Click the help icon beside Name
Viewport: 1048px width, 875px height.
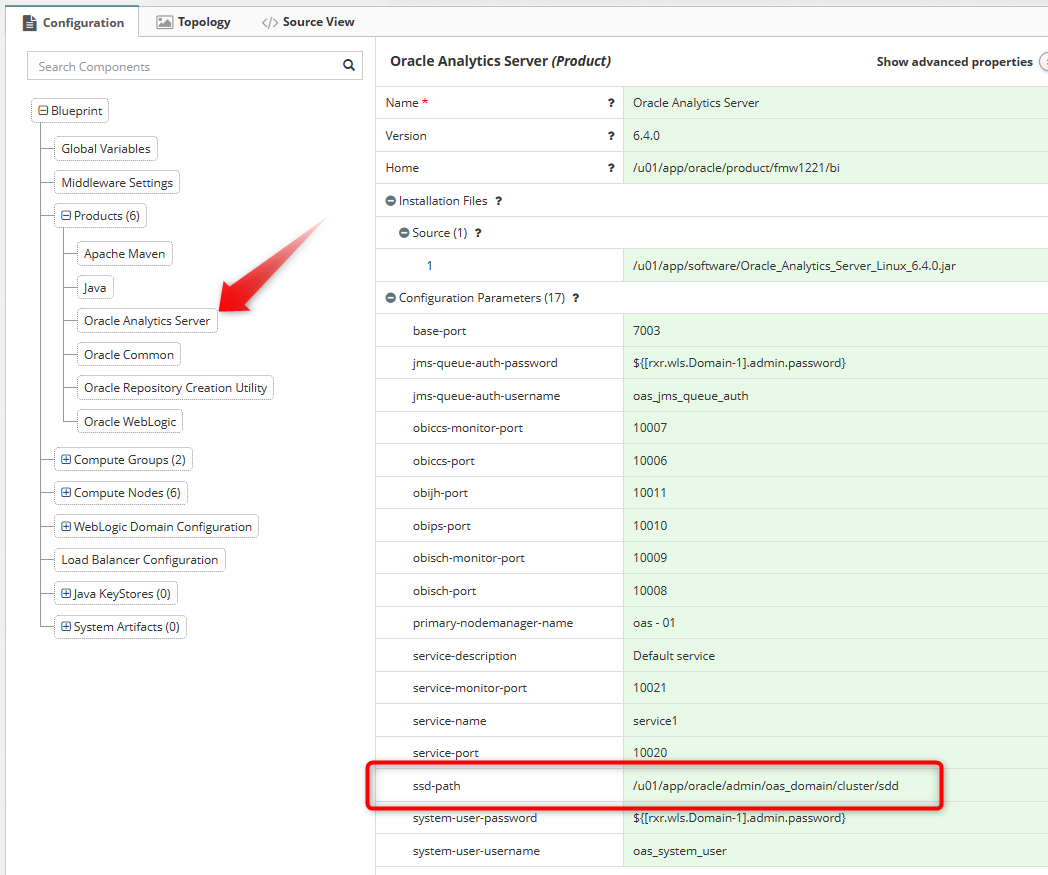coord(611,103)
